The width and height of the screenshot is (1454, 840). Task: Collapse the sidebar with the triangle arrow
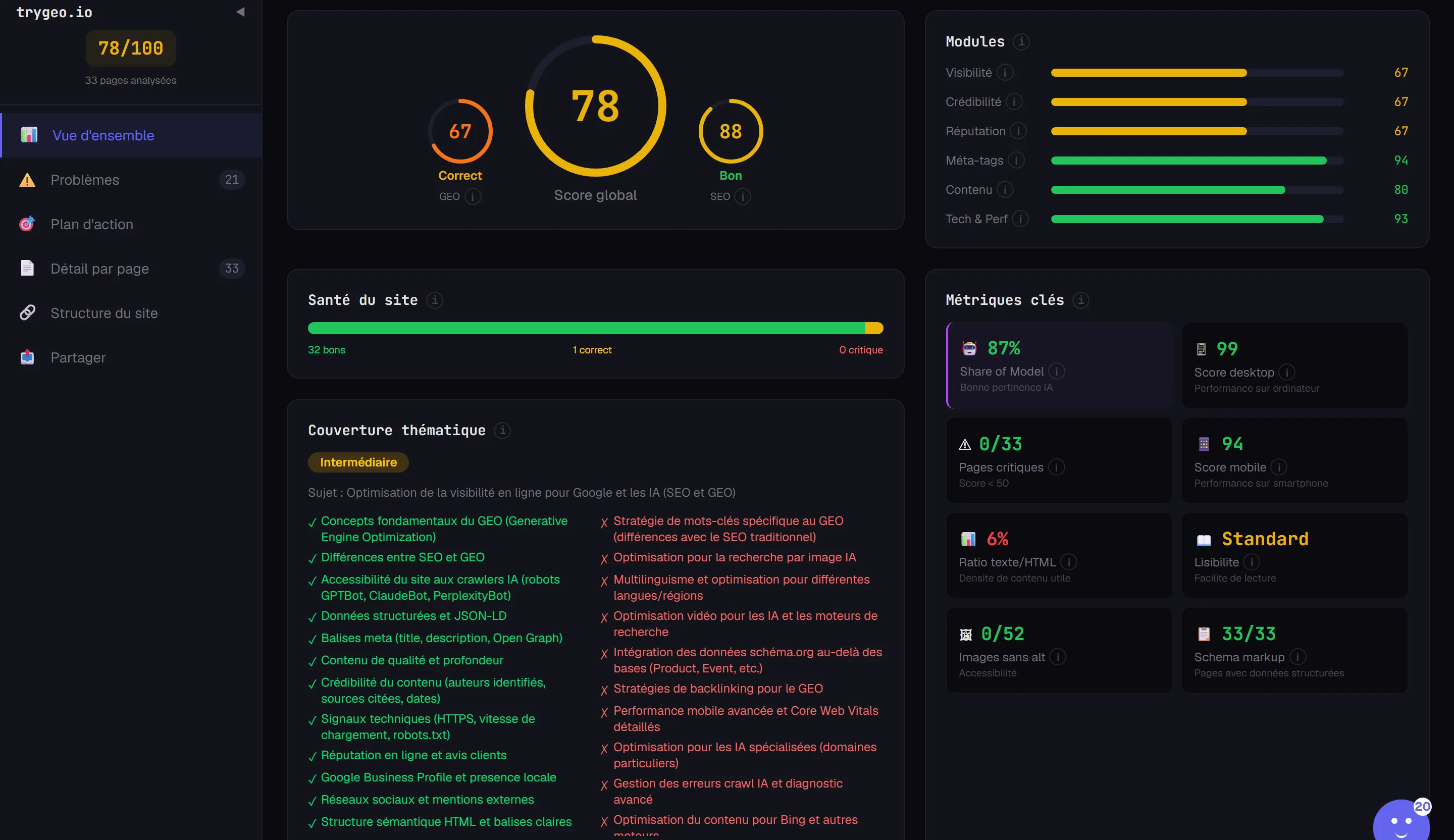241,12
